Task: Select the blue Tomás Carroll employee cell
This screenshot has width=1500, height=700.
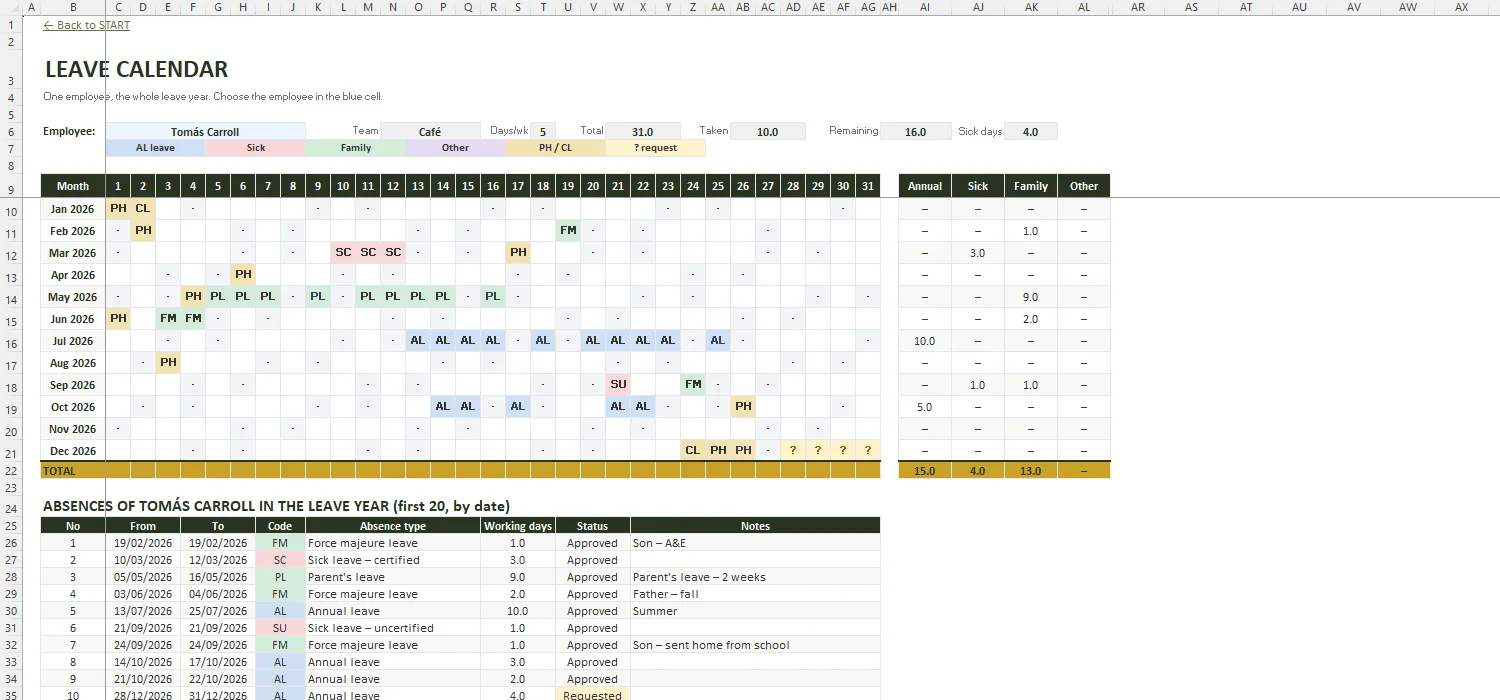Action: [205, 132]
